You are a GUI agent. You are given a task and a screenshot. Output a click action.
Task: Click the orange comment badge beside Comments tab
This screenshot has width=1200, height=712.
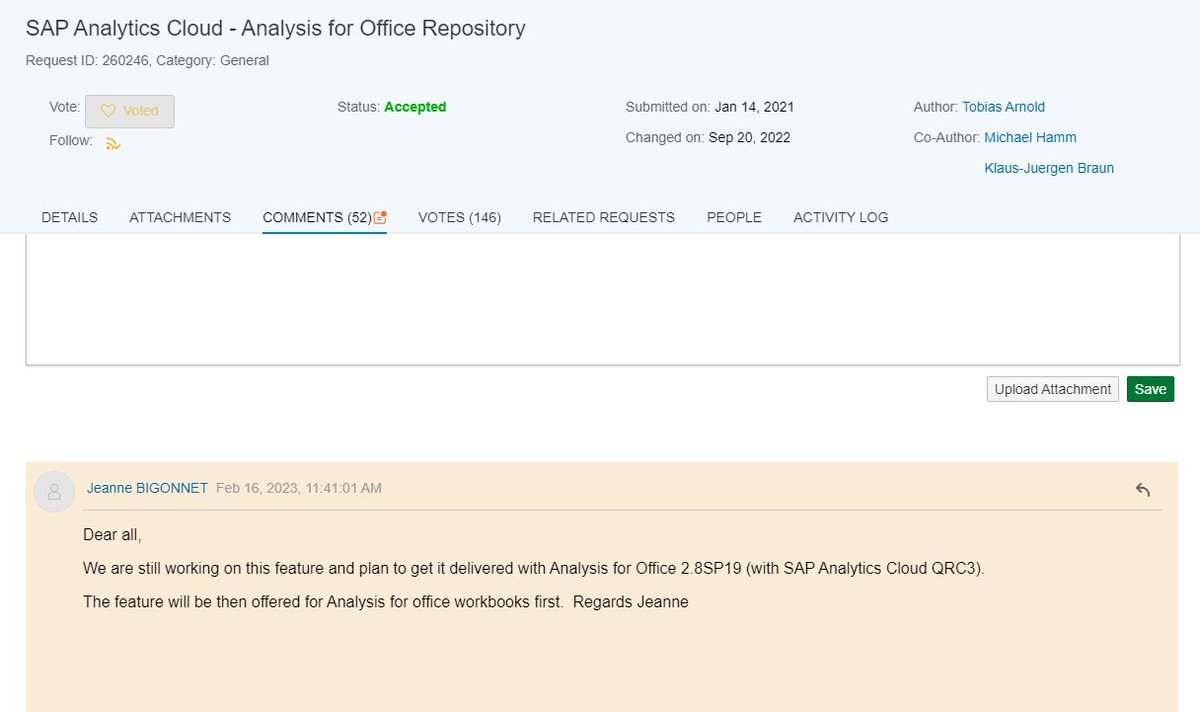(380, 217)
